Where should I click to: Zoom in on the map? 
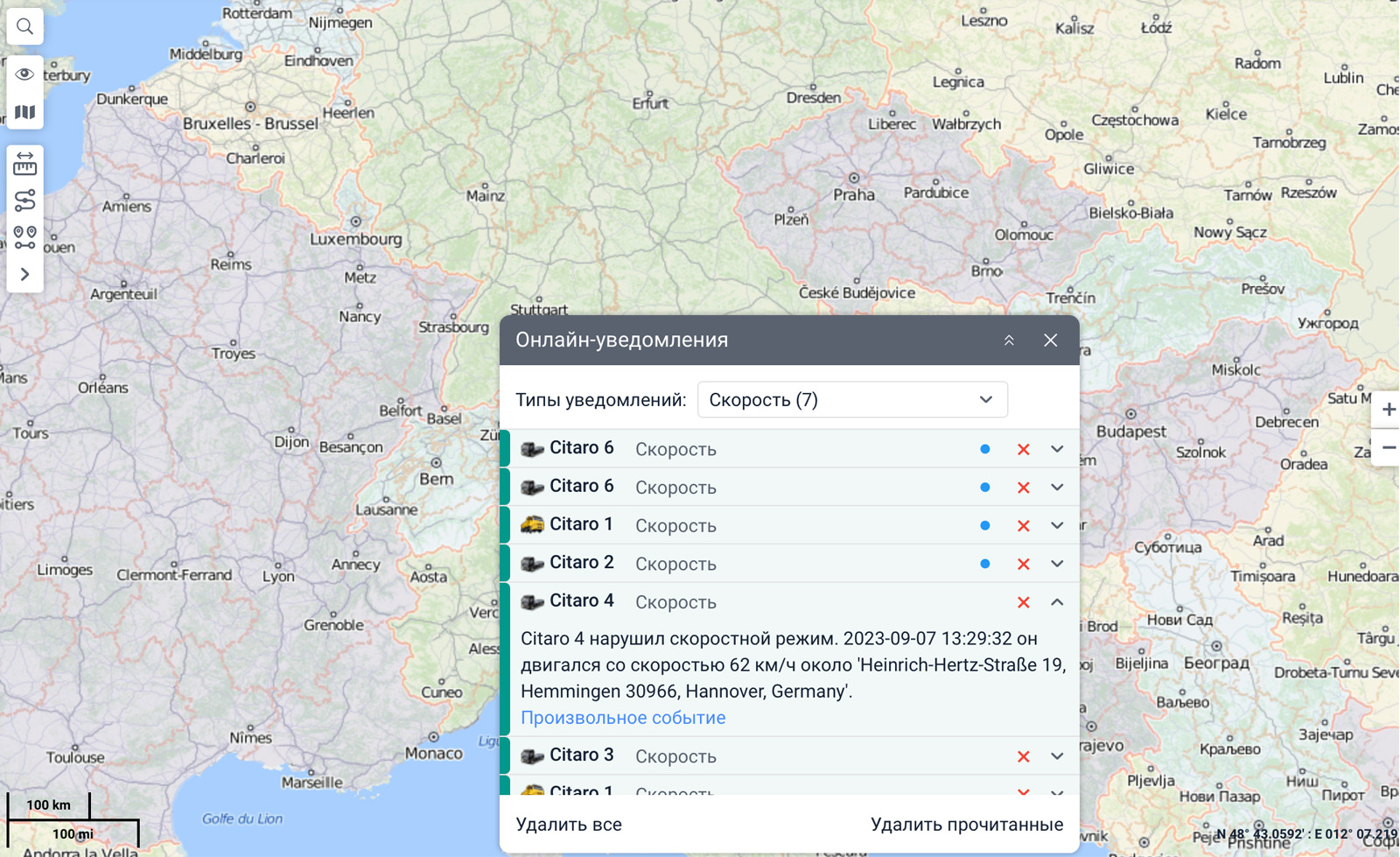[1388, 410]
